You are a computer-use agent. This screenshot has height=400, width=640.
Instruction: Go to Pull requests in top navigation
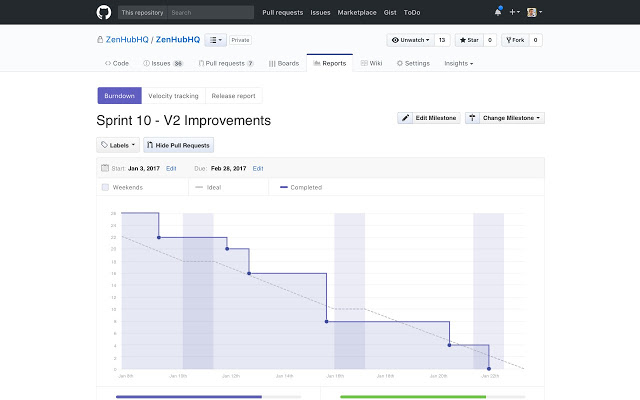(282, 13)
